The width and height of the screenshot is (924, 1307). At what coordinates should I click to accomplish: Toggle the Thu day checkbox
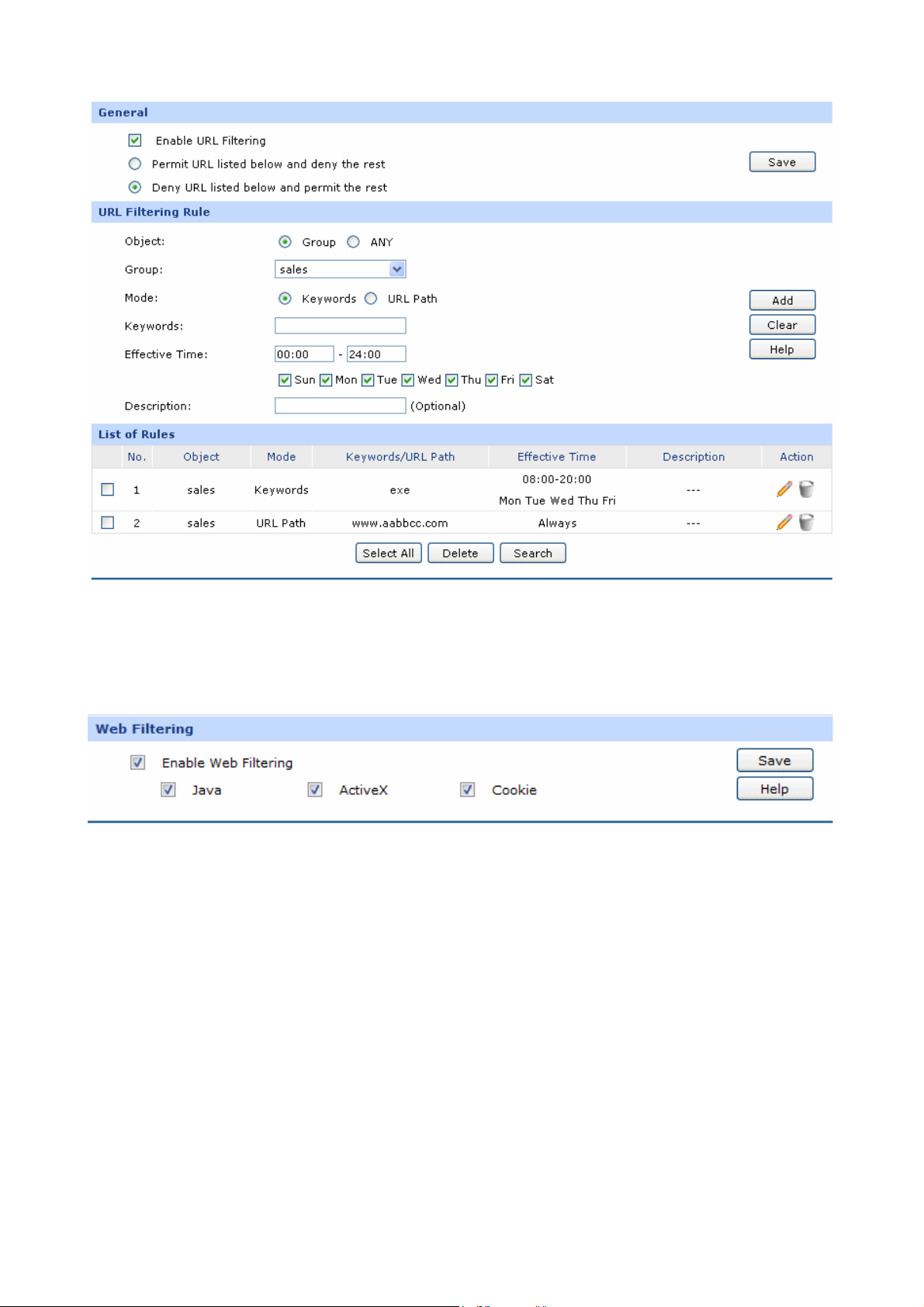point(452,380)
